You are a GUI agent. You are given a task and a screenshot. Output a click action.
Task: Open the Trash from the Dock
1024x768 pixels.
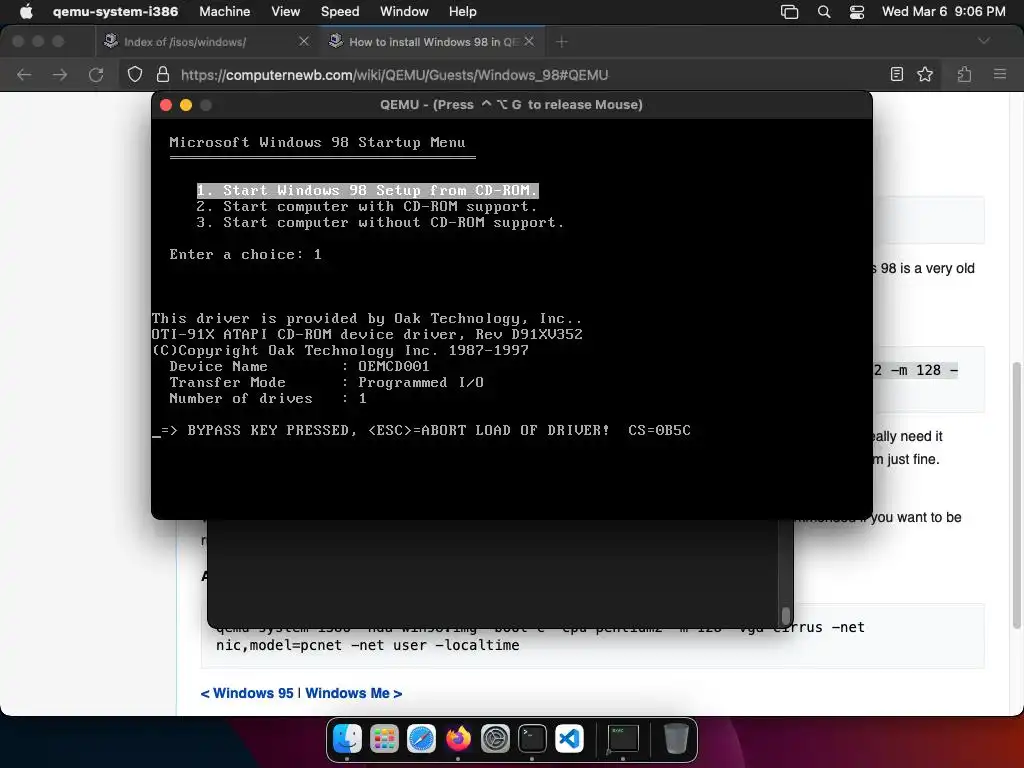[x=676, y=739]
